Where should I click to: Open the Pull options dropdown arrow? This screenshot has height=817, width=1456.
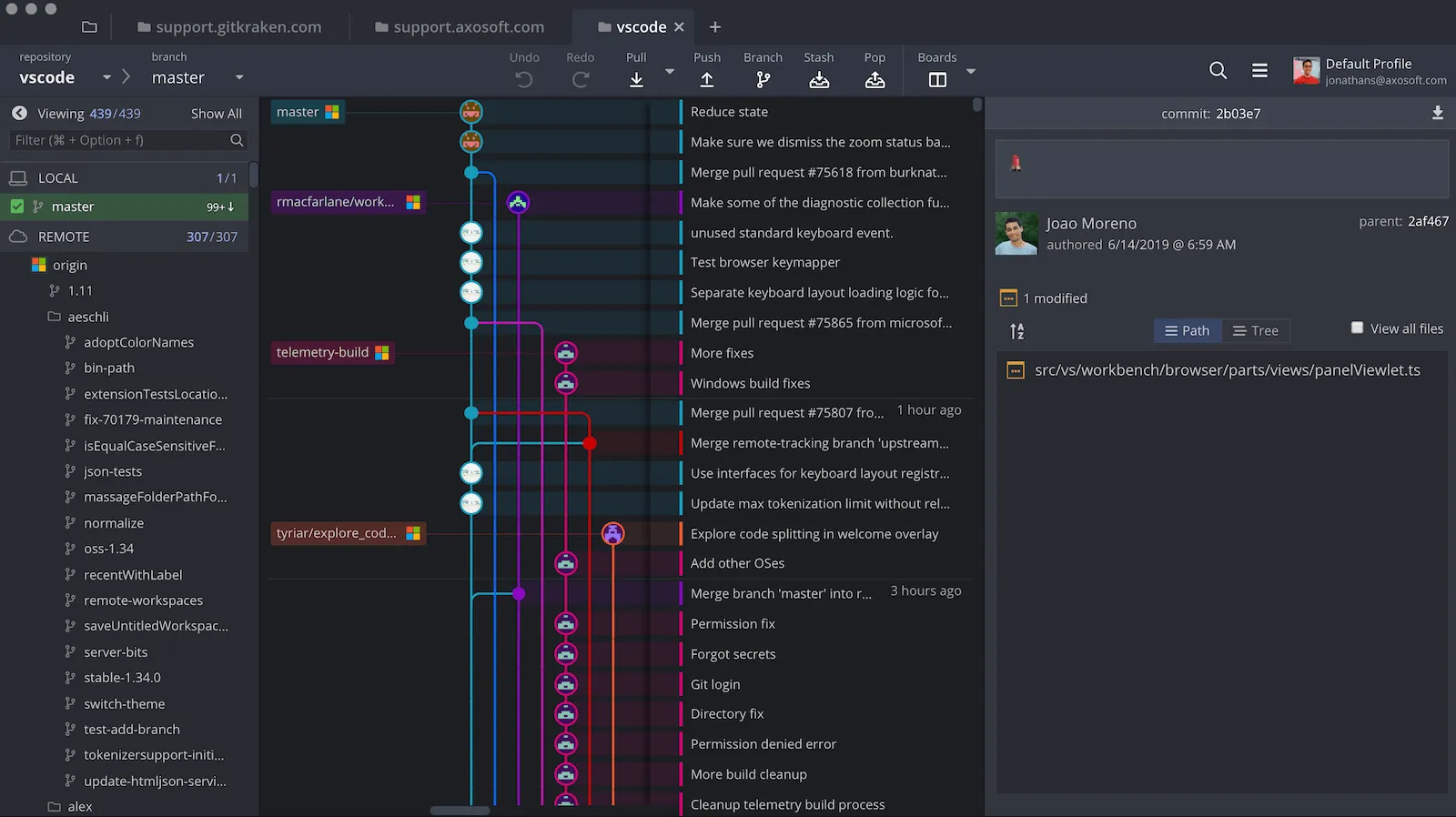tap(670, 72)
